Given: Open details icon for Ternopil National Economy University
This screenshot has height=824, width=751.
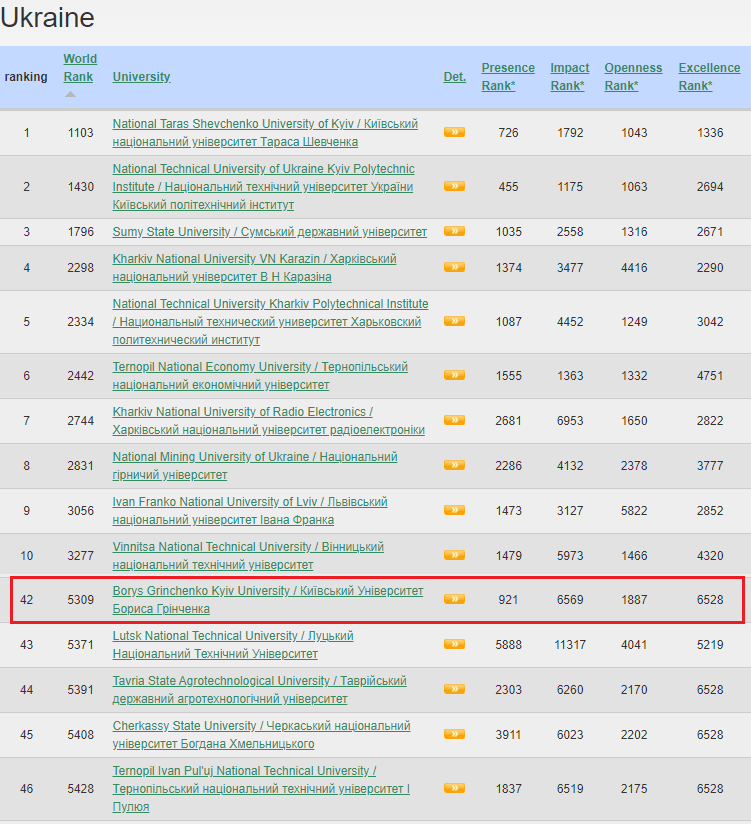Looking at the screenshot, I should (454, 375).
